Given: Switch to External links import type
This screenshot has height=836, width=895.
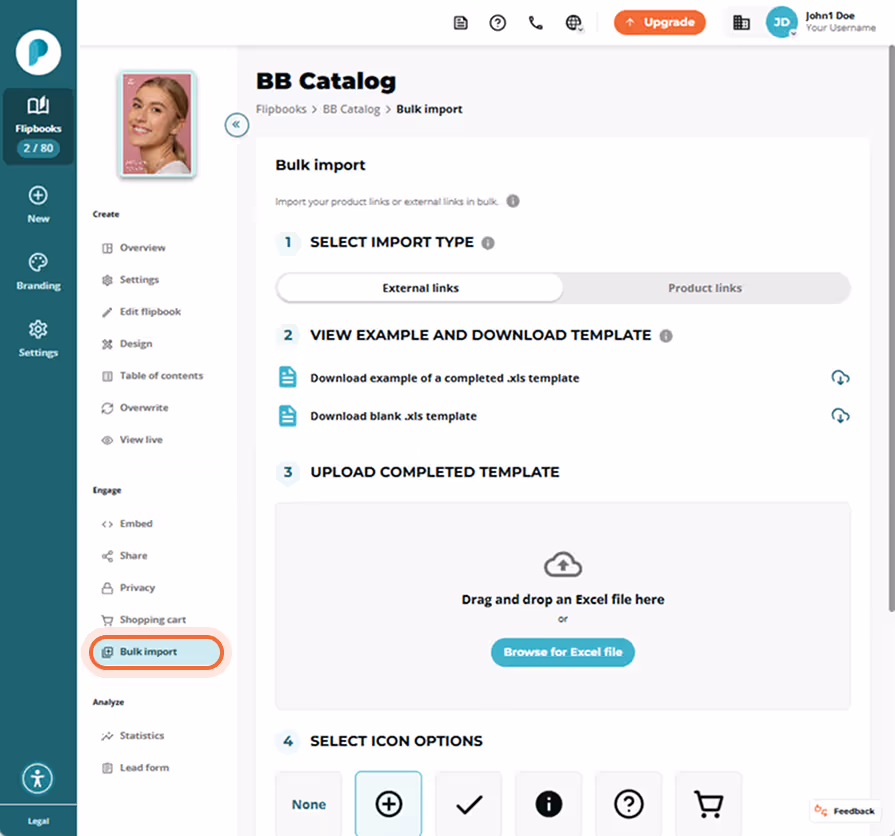Looking at the screenshot, I should click(x=420, y=288).
